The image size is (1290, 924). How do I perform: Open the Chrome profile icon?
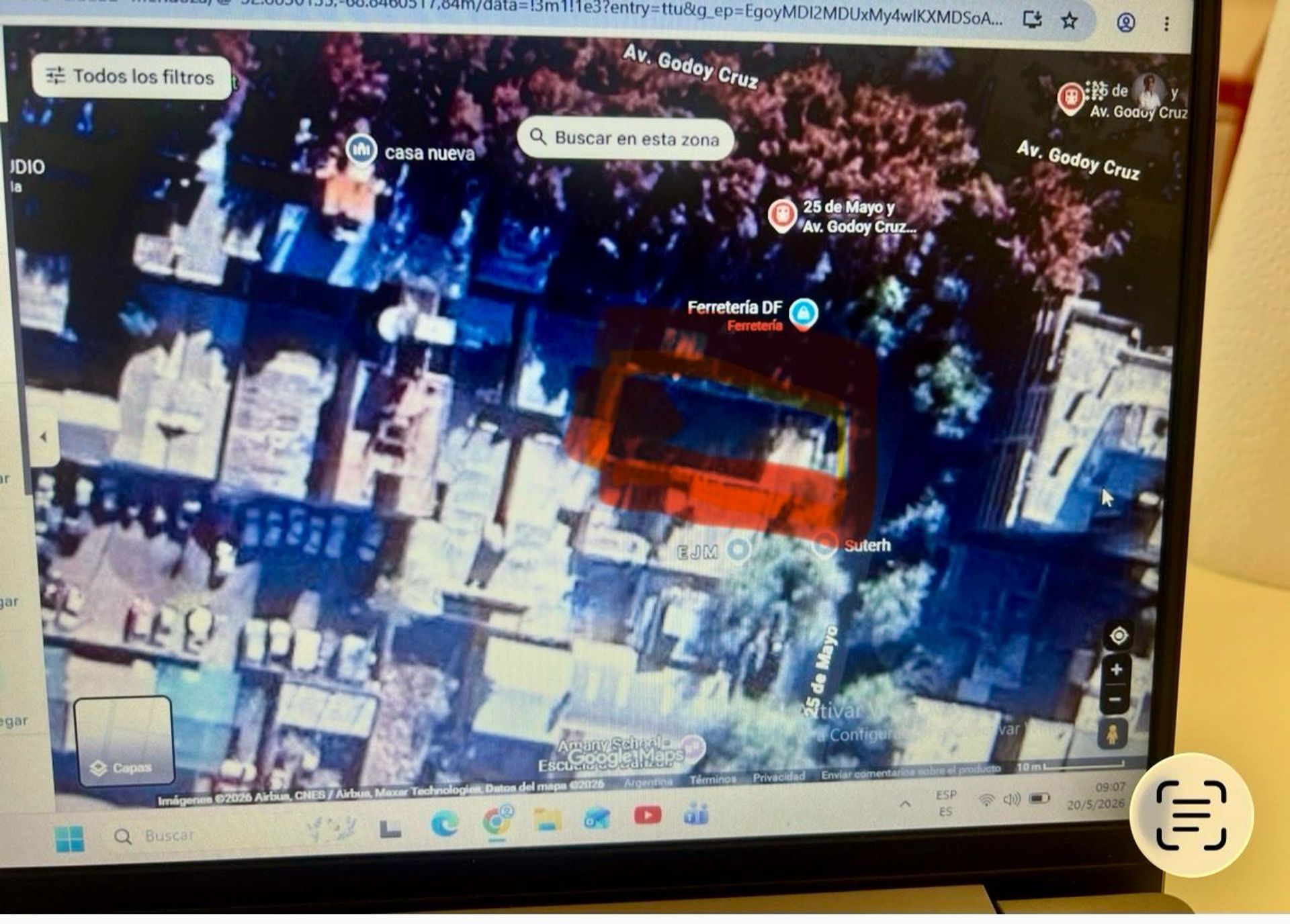tap(1126, 23)
